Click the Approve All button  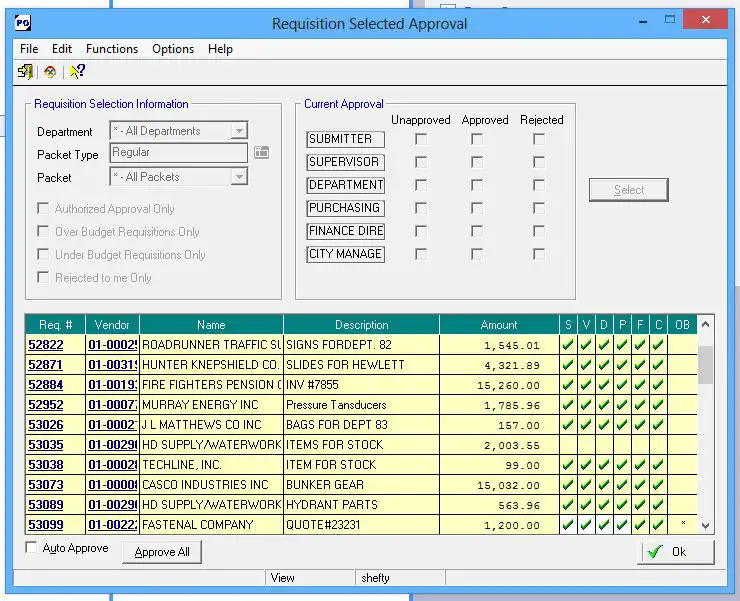coord(162,552)
